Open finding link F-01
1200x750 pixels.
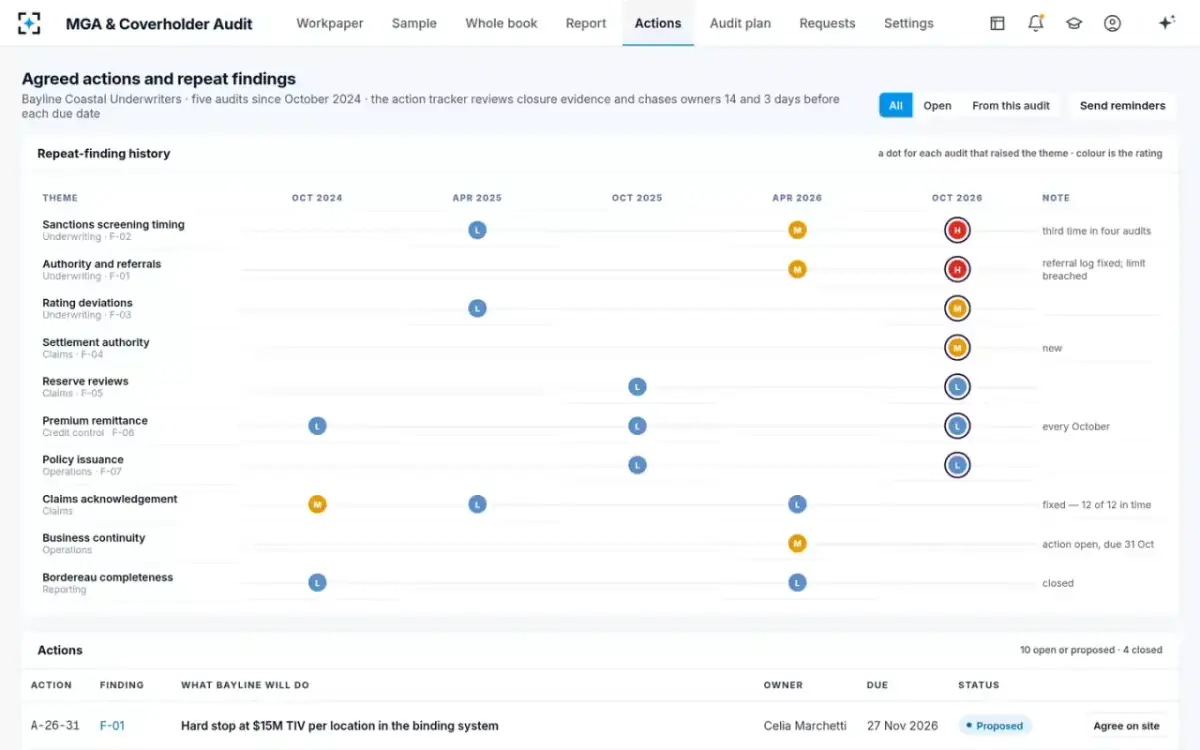point(112,726)
